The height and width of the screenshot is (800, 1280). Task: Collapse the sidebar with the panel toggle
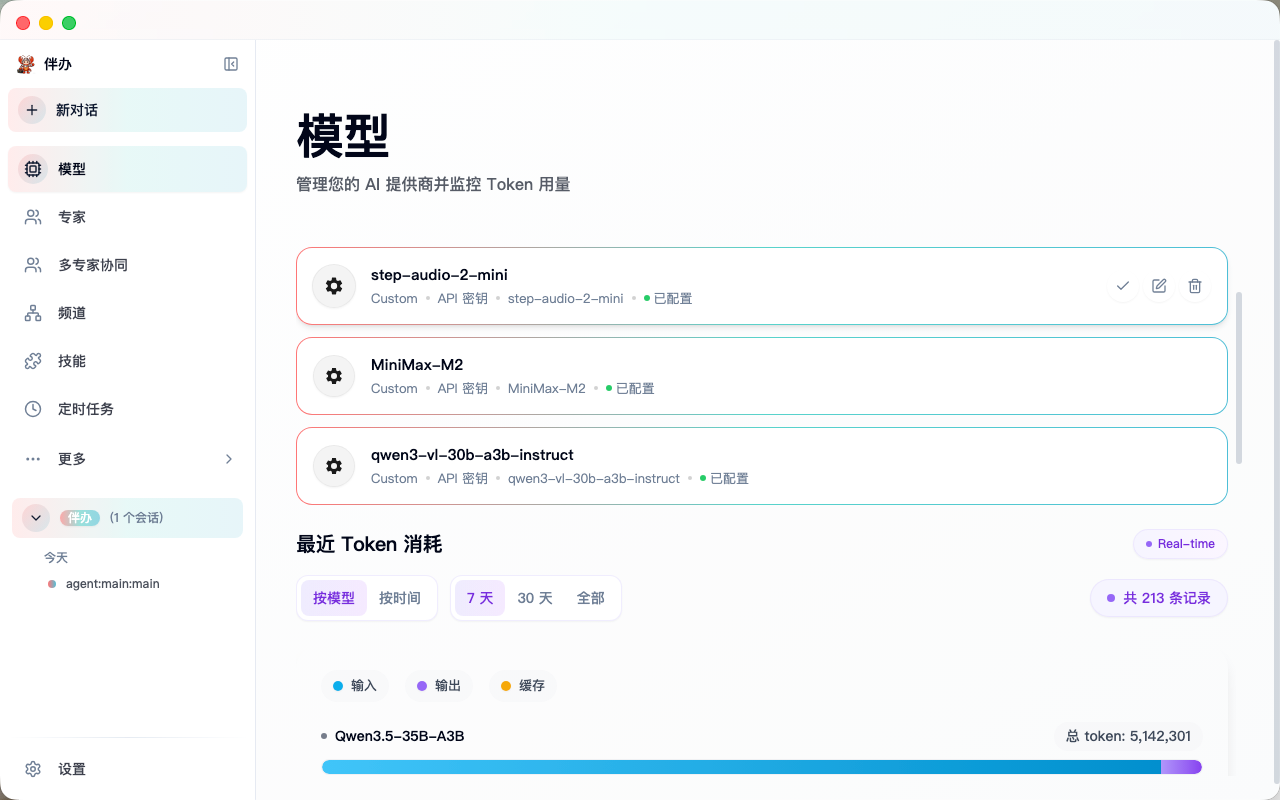coord(231,64)
